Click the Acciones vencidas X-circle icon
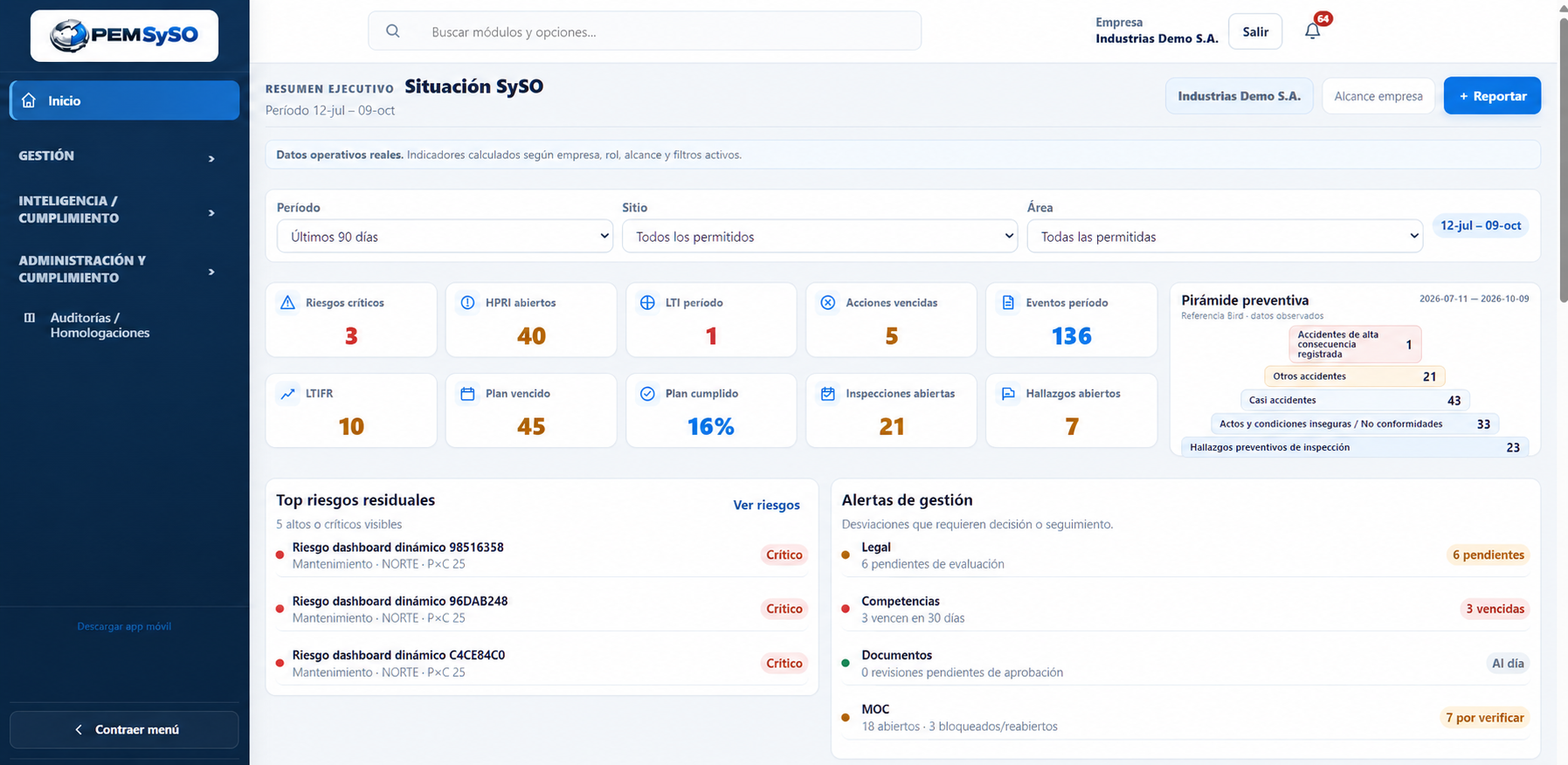Image resolution: width=1568 pixels, height=765 pixels. (x=827, y=302)
